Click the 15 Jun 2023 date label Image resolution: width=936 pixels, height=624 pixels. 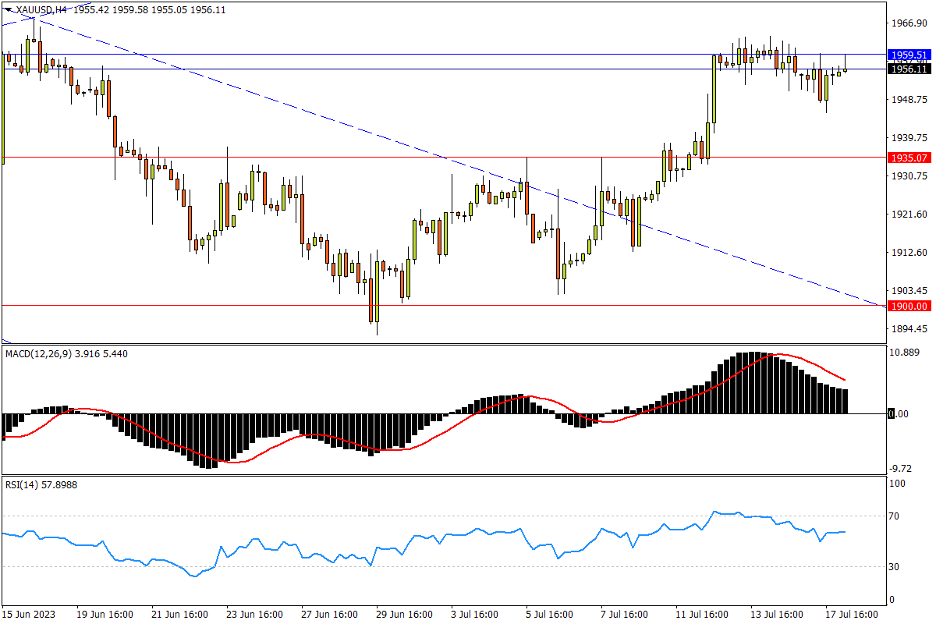[x=28, y=612]
